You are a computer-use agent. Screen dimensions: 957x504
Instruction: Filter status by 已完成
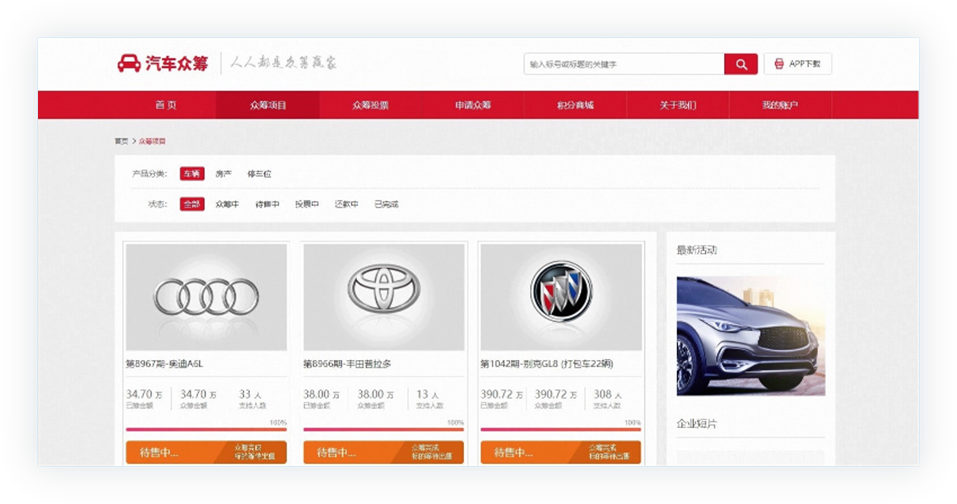coord(386,204)
